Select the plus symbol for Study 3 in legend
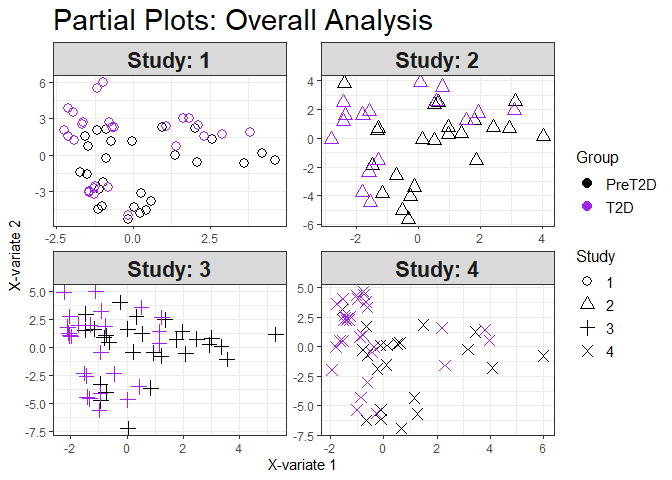672x480 pixels. tap(587, 328)
